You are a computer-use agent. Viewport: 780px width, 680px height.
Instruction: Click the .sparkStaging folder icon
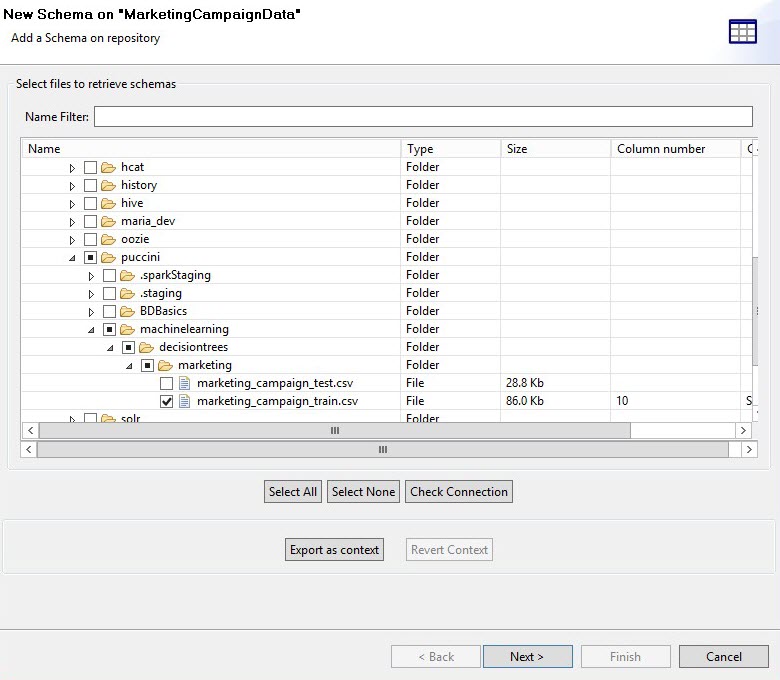tap(127, 275)
